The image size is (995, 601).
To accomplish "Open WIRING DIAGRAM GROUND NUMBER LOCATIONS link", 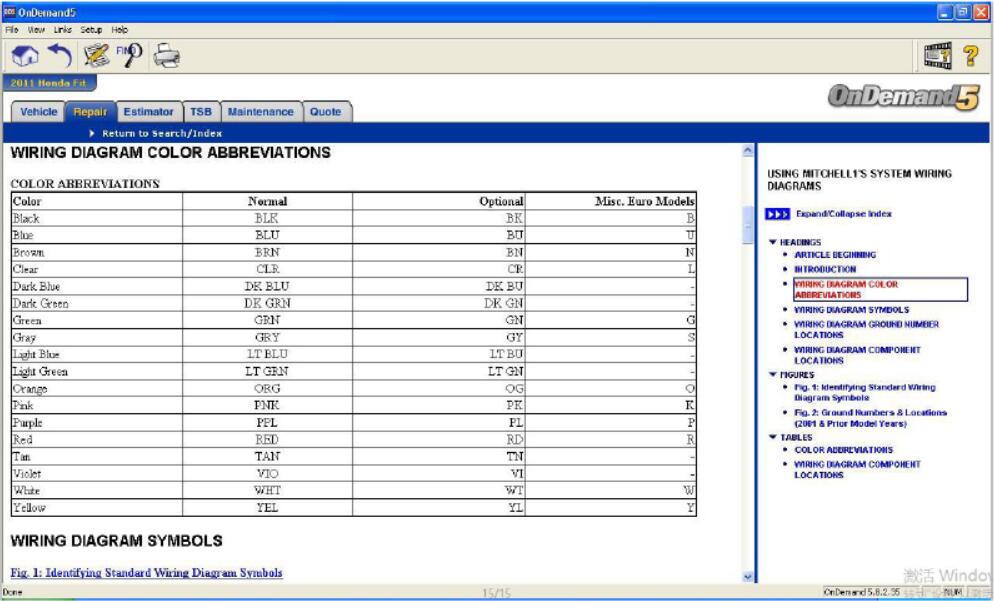I will pyautogui.click(x=866, y=329).
